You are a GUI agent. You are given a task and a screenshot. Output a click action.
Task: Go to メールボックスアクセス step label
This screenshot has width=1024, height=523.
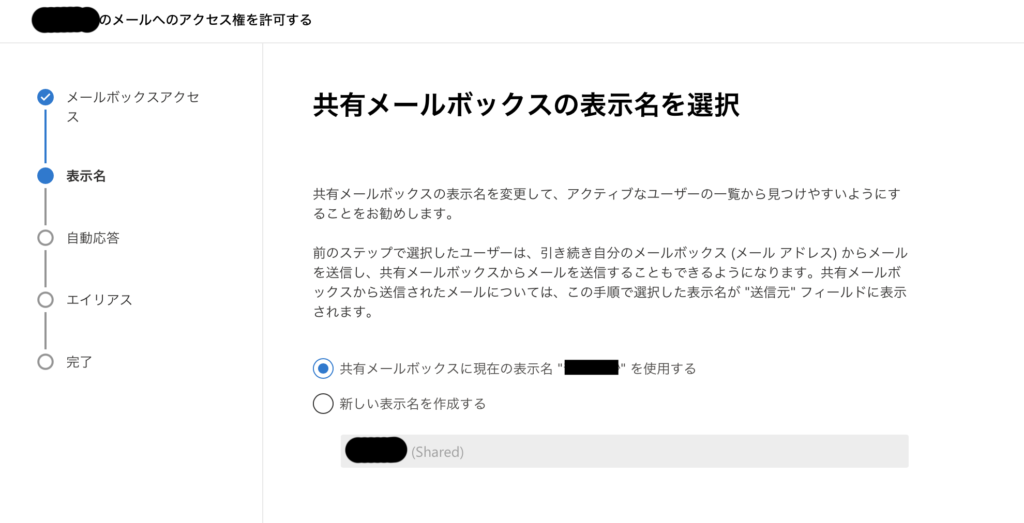(133, 107)
